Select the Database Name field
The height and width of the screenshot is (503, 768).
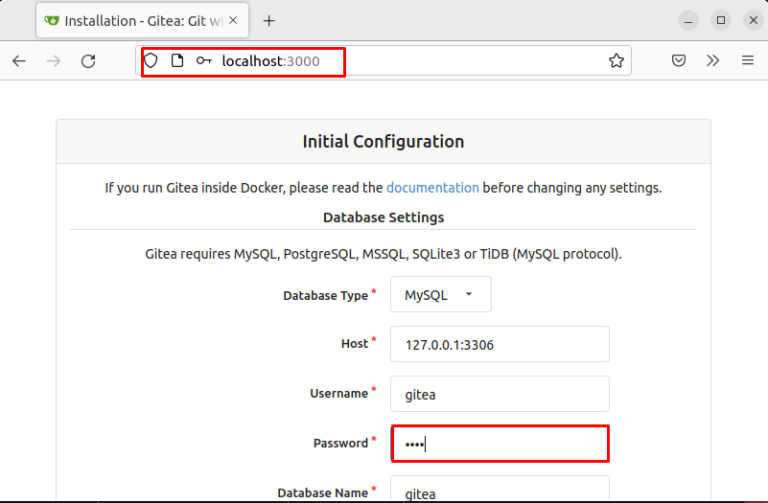pyautogui.click(x=500, y=489)
